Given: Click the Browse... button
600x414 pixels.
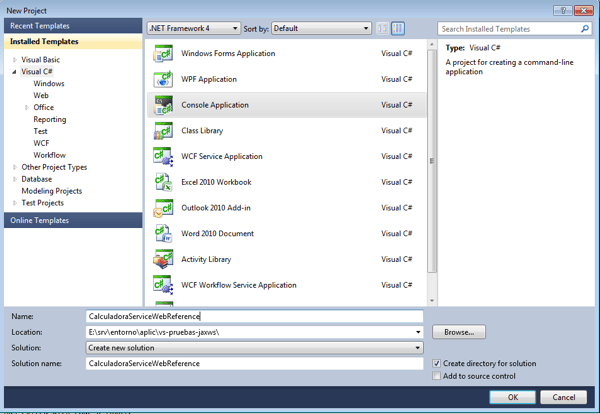Looking at the screenshot, I should [459, 332].
